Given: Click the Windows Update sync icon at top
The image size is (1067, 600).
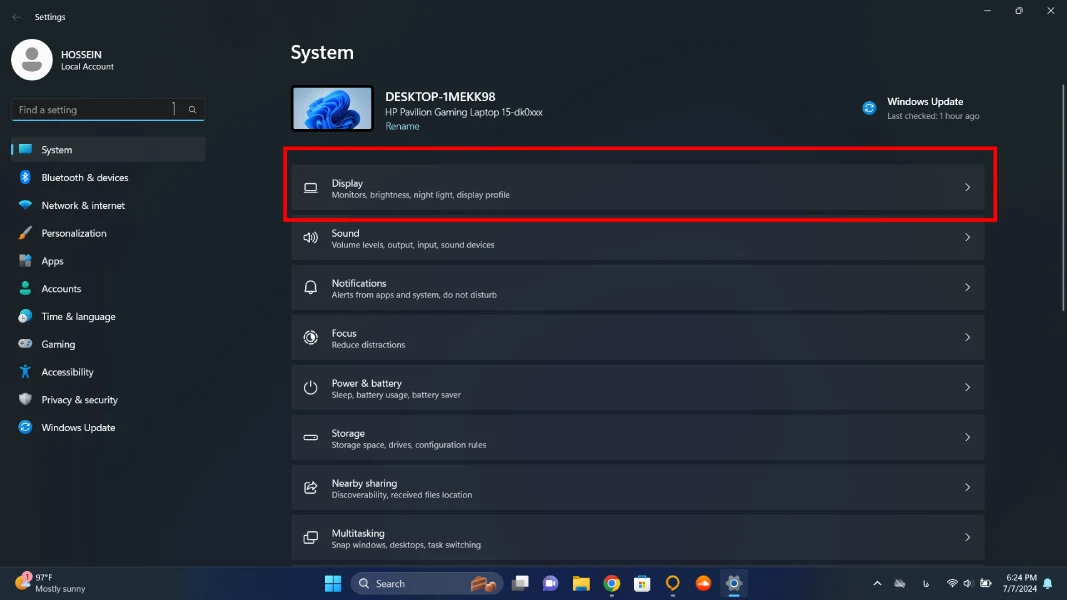Looking at the screenshot, I should coord(869,108).
